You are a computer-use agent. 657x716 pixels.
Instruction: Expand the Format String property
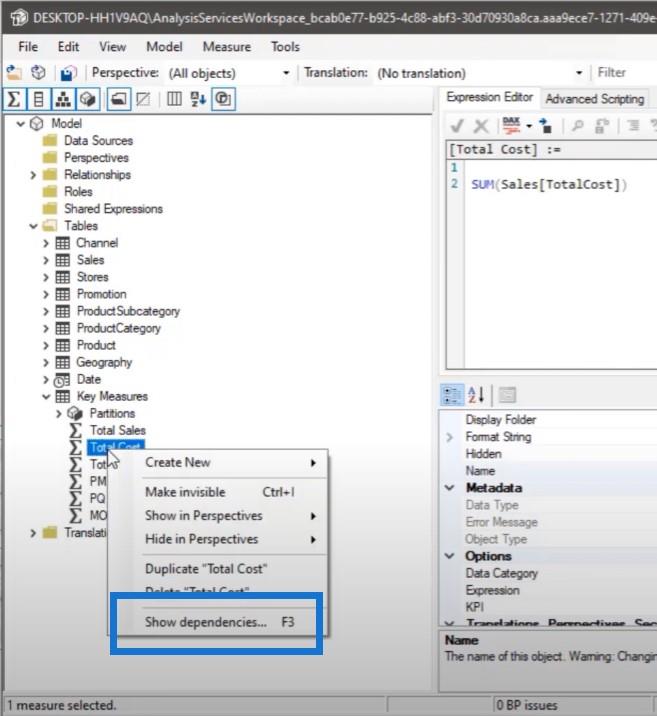tap(450, 437)
